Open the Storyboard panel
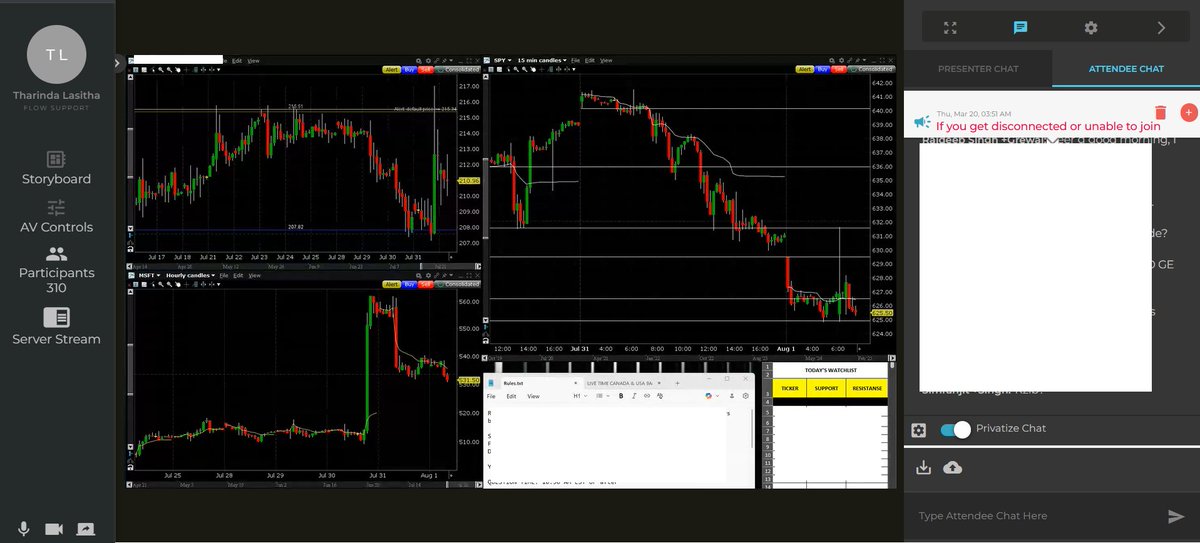1200x543 pixels. pos(56,169)
